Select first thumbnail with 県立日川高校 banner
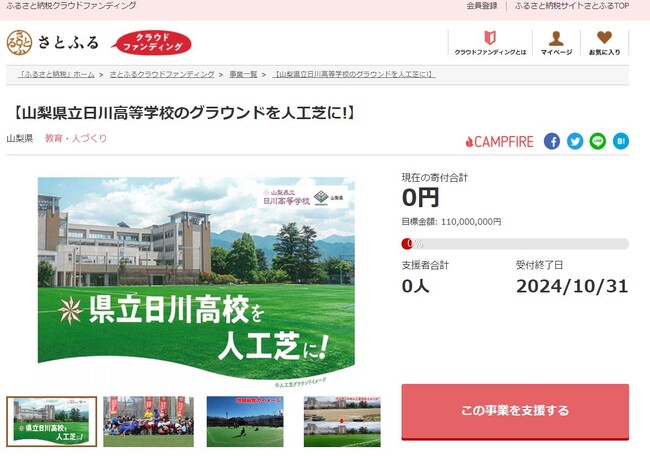The height and width of the screenshot is (456, 650). point(52,422)
